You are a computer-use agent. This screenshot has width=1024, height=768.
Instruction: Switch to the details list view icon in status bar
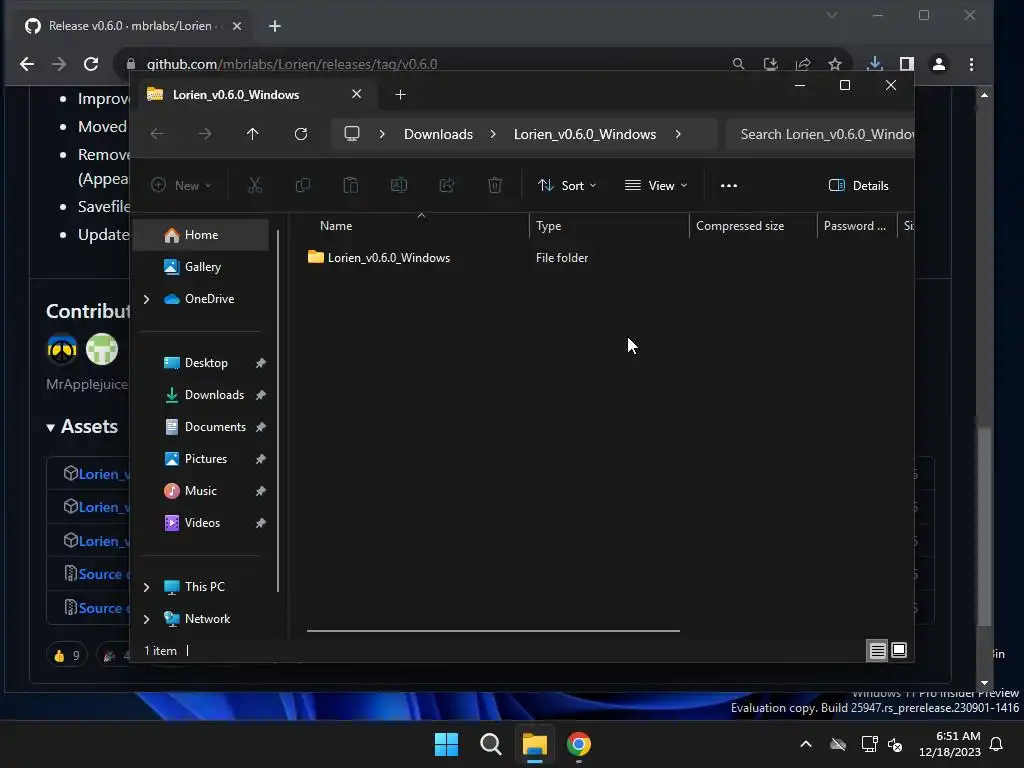click(x=877, y=650)
